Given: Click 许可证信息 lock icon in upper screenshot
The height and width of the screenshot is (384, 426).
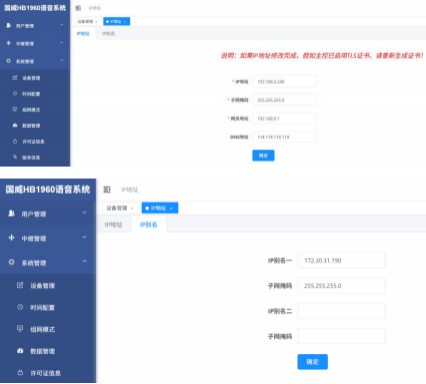Looking at the screenshot, I should [15, 141].
